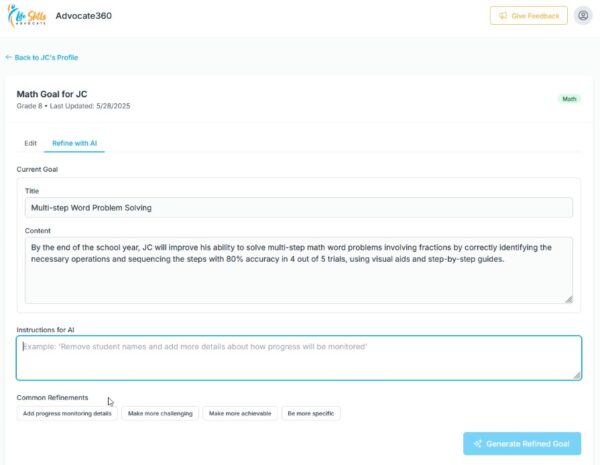Select the Make more challenging refinement
600x465 pixels.
click(159, 413)
